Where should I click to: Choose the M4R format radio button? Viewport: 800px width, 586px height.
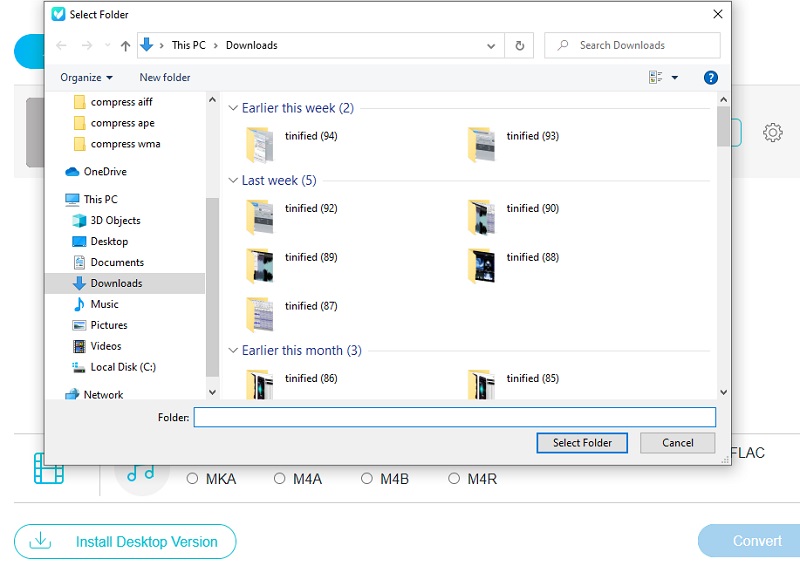pos(454,479)
